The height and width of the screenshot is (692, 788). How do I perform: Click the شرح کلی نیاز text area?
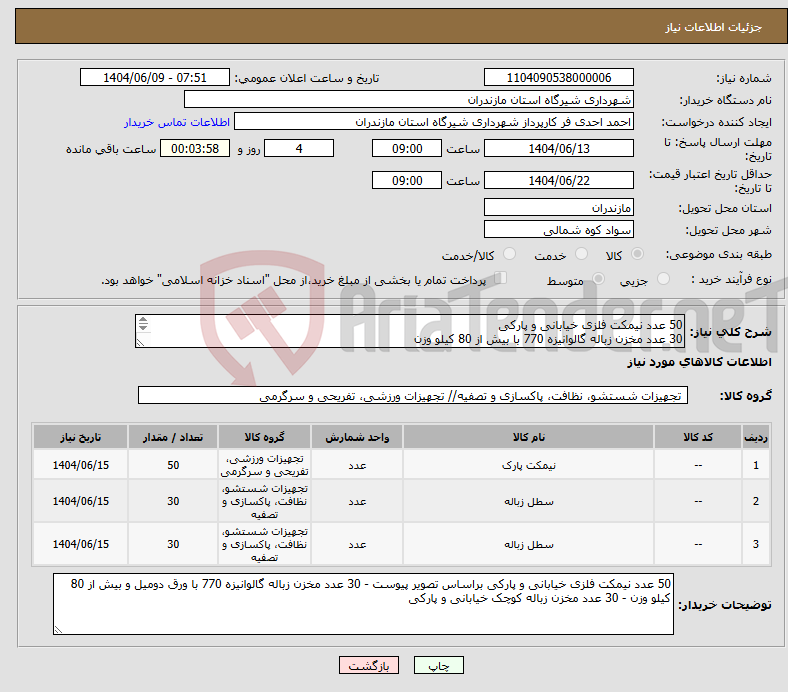coord(410,331)
